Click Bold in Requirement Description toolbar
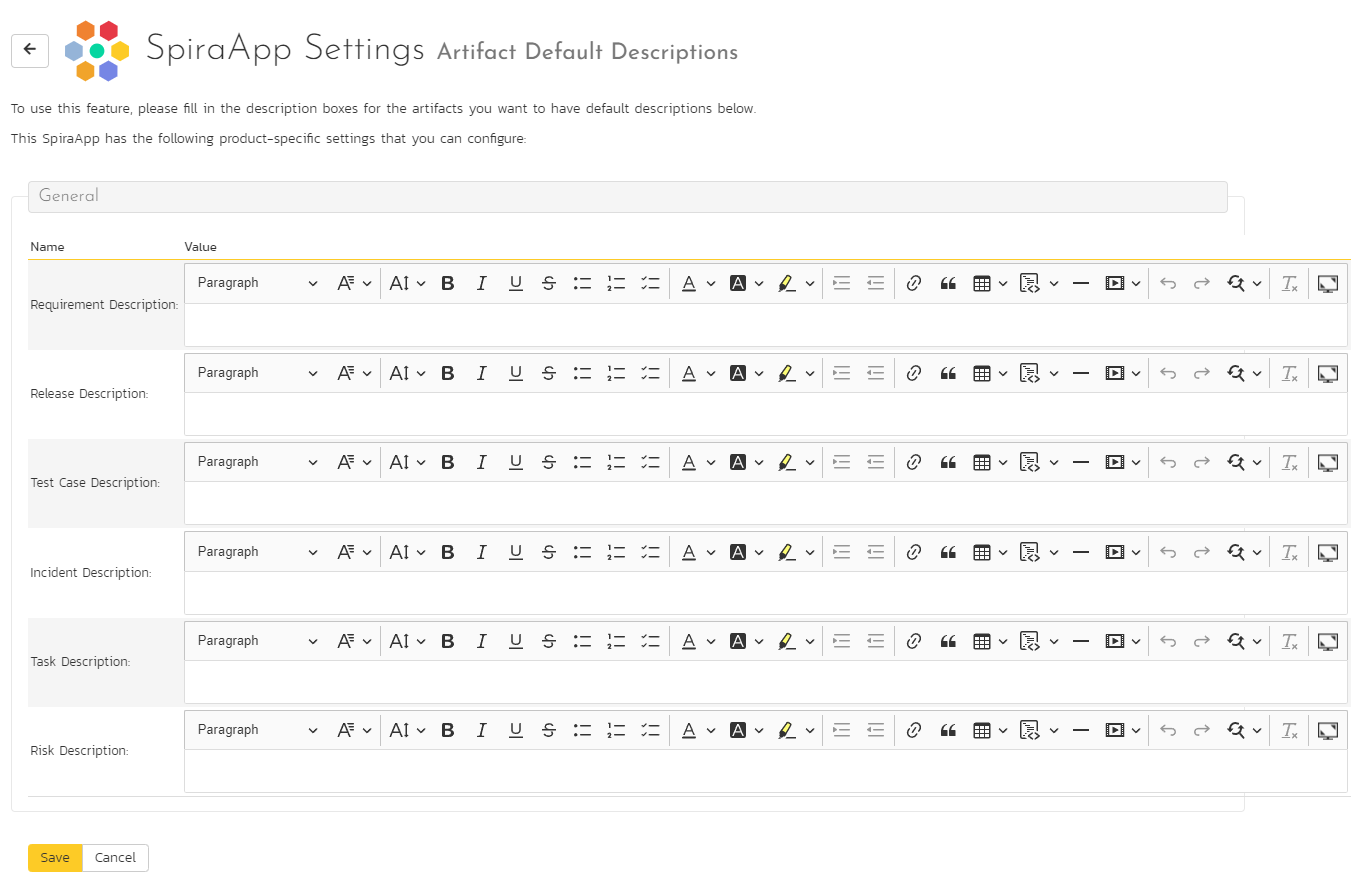The height and width of the screenshot is (876, 1357). (x=448, y=283)
